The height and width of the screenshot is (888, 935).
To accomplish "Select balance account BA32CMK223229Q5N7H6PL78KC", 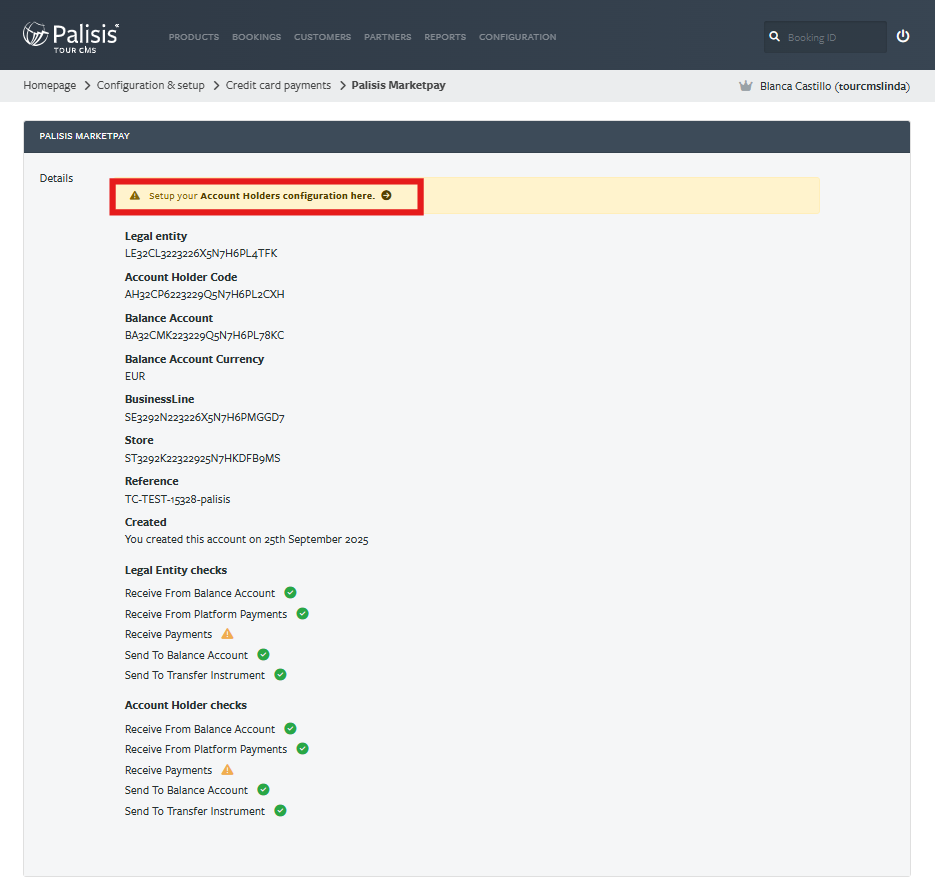I will point(205,336).
